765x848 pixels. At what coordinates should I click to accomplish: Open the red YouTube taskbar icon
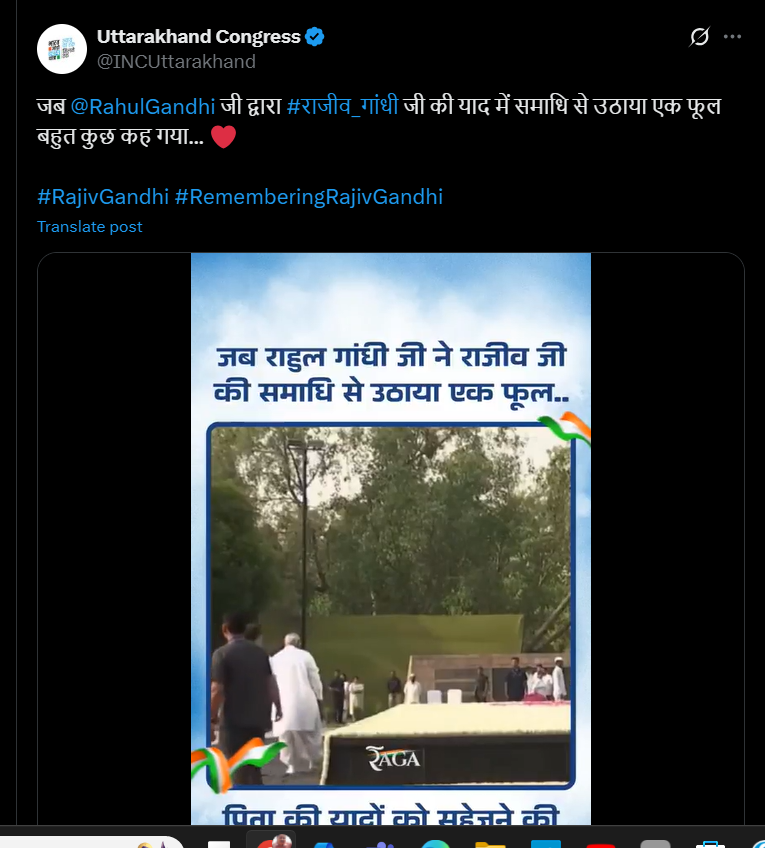(x=600, y=844)
